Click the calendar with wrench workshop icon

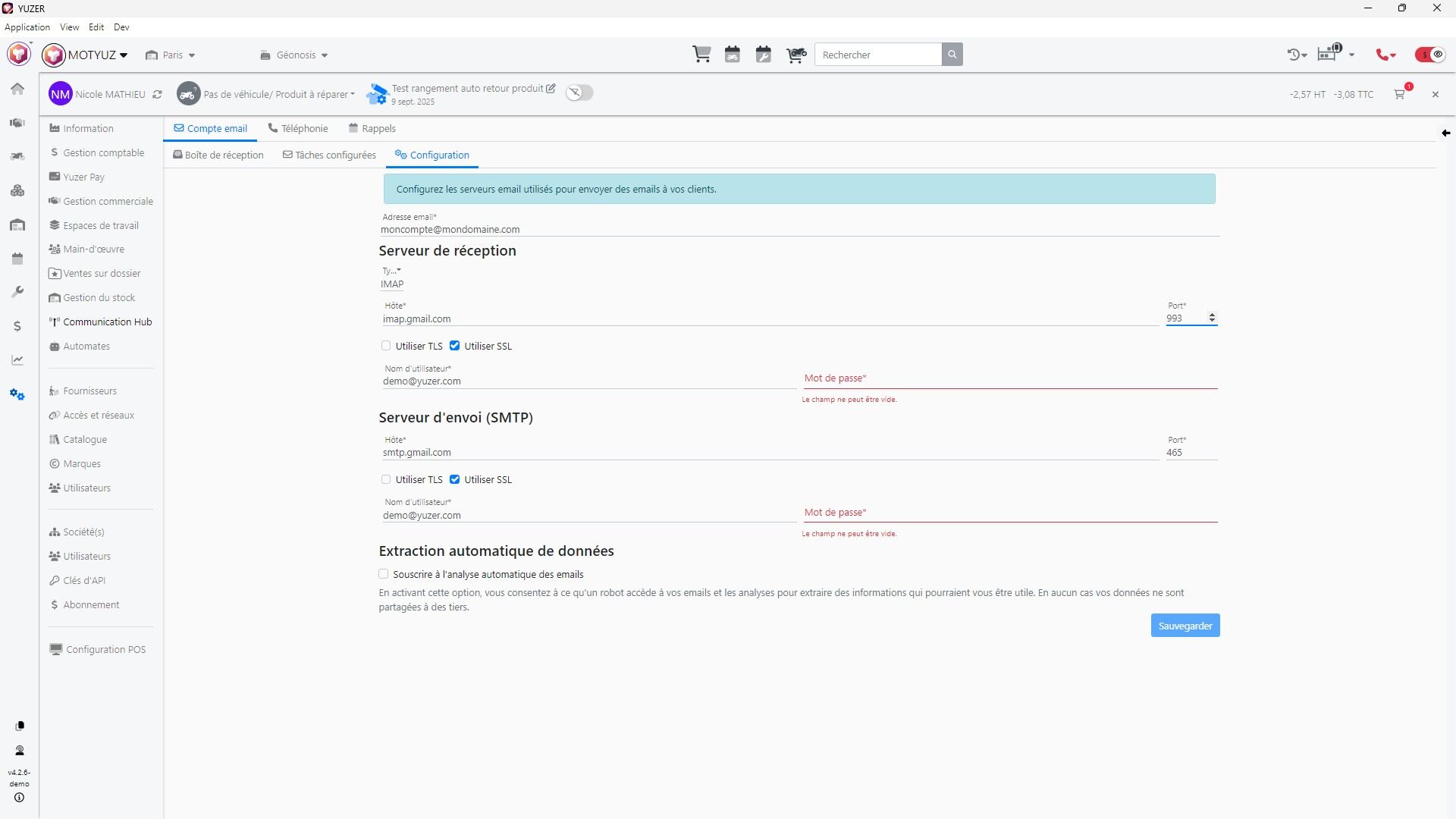coord(764,55)
